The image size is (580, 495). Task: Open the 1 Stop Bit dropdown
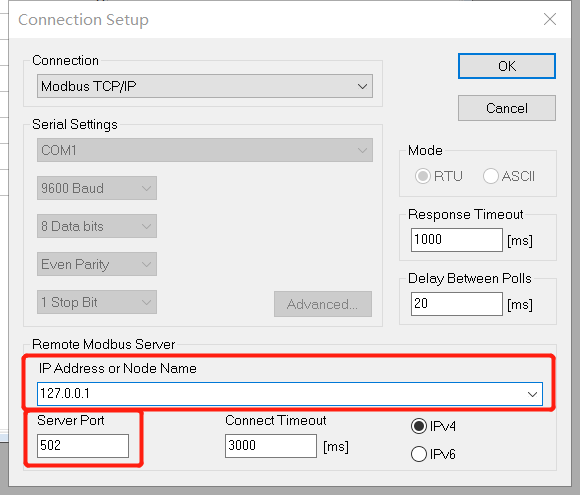97,302
